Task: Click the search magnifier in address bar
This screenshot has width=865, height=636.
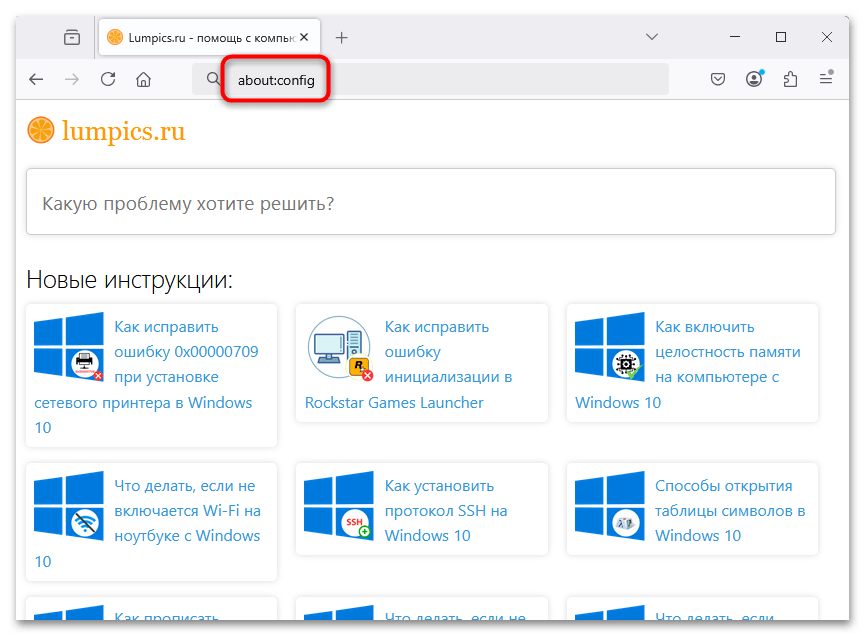Action: click(x=213, y=79)
